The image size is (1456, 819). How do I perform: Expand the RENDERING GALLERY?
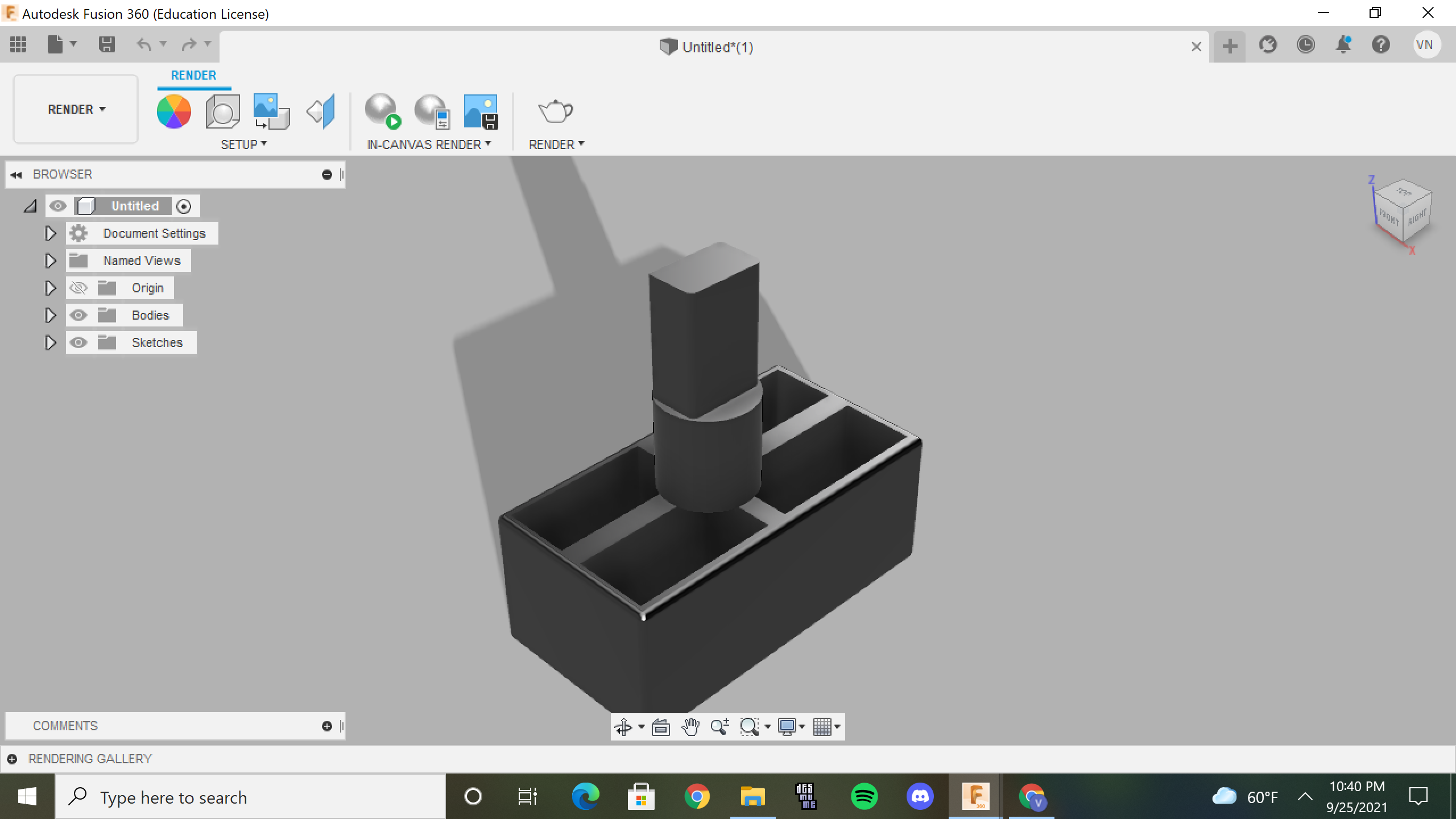12,759
